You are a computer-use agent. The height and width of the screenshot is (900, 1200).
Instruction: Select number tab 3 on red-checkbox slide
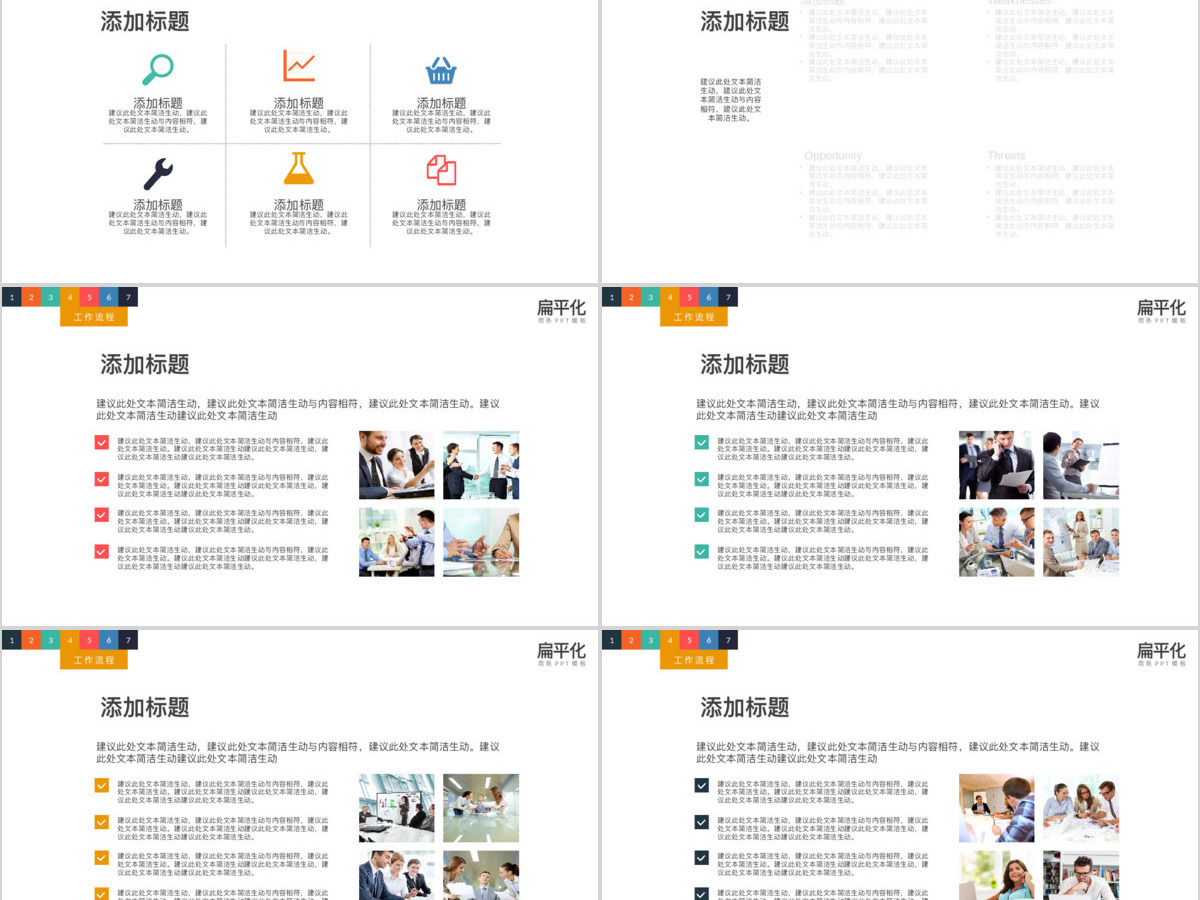coord(50,297)
